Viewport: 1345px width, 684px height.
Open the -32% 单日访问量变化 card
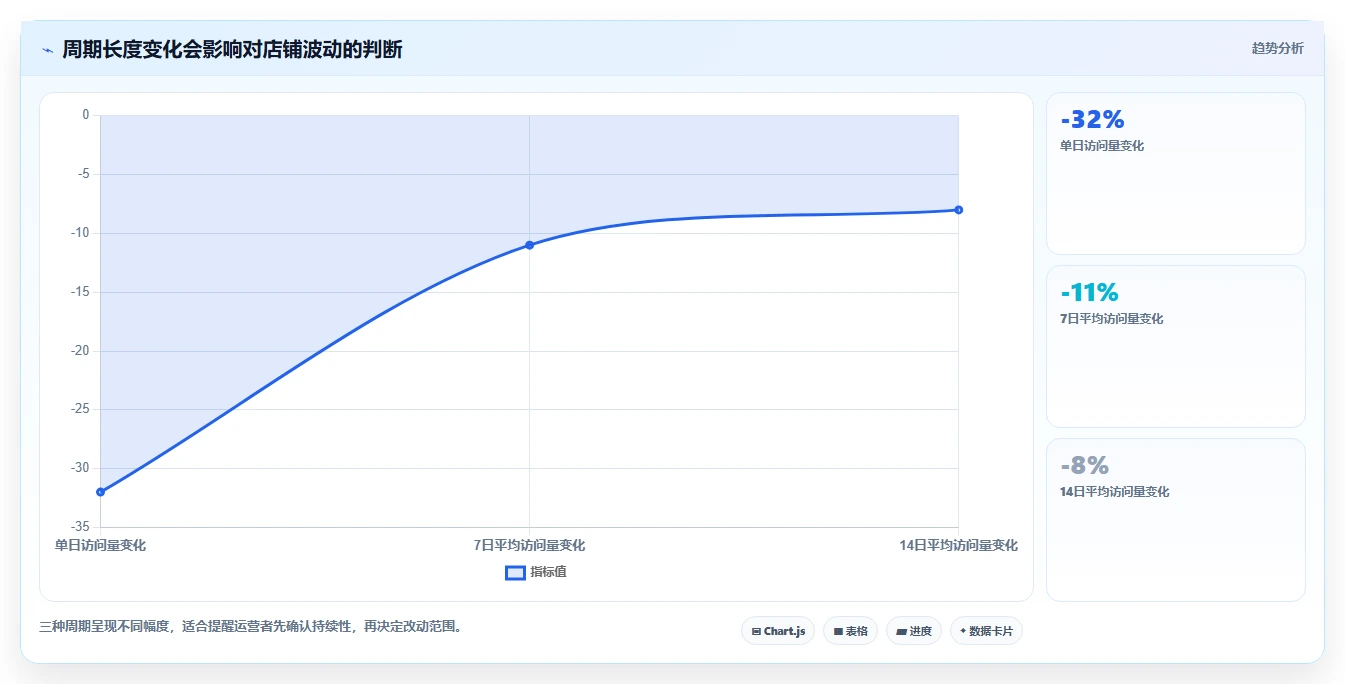(x=1176, y=174)
